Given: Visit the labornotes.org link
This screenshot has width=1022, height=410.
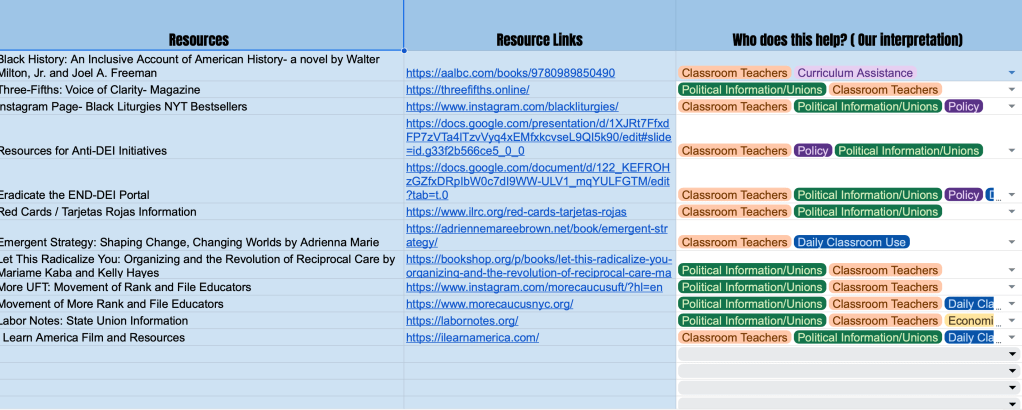Looking at the screenshot, I should pos(462,321).
